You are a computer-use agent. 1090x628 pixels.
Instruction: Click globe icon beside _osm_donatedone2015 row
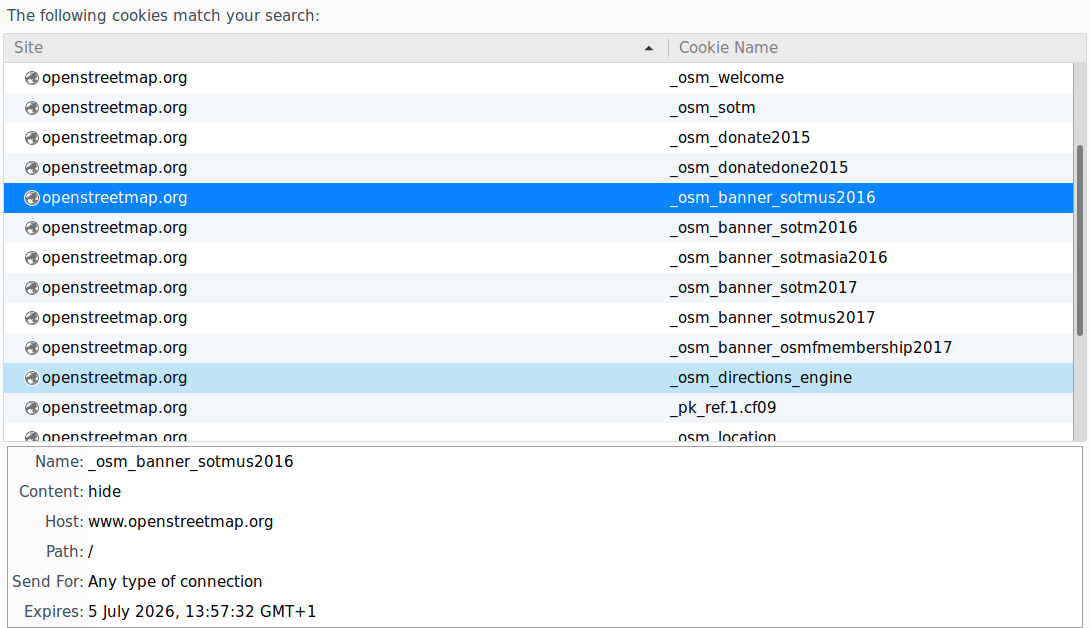coord(31,168)
